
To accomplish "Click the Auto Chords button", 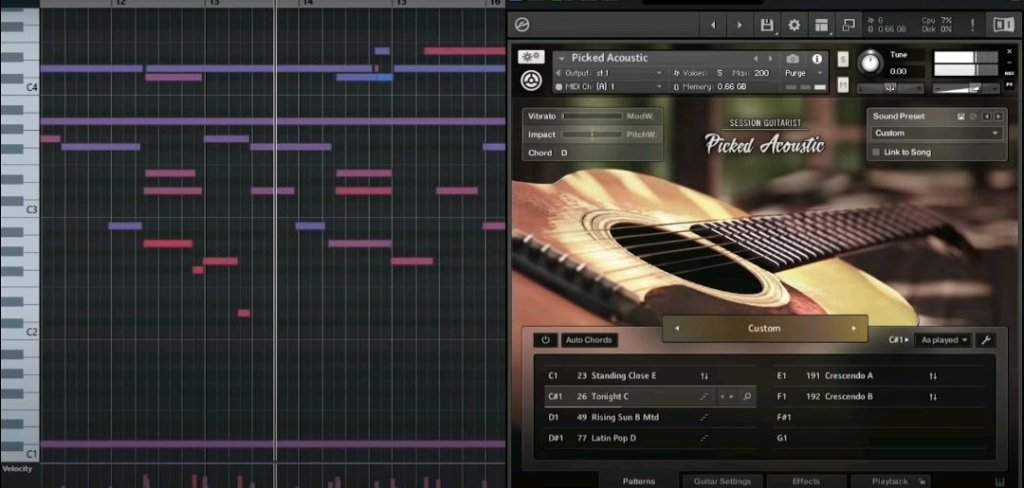I will tap(588, 340).
